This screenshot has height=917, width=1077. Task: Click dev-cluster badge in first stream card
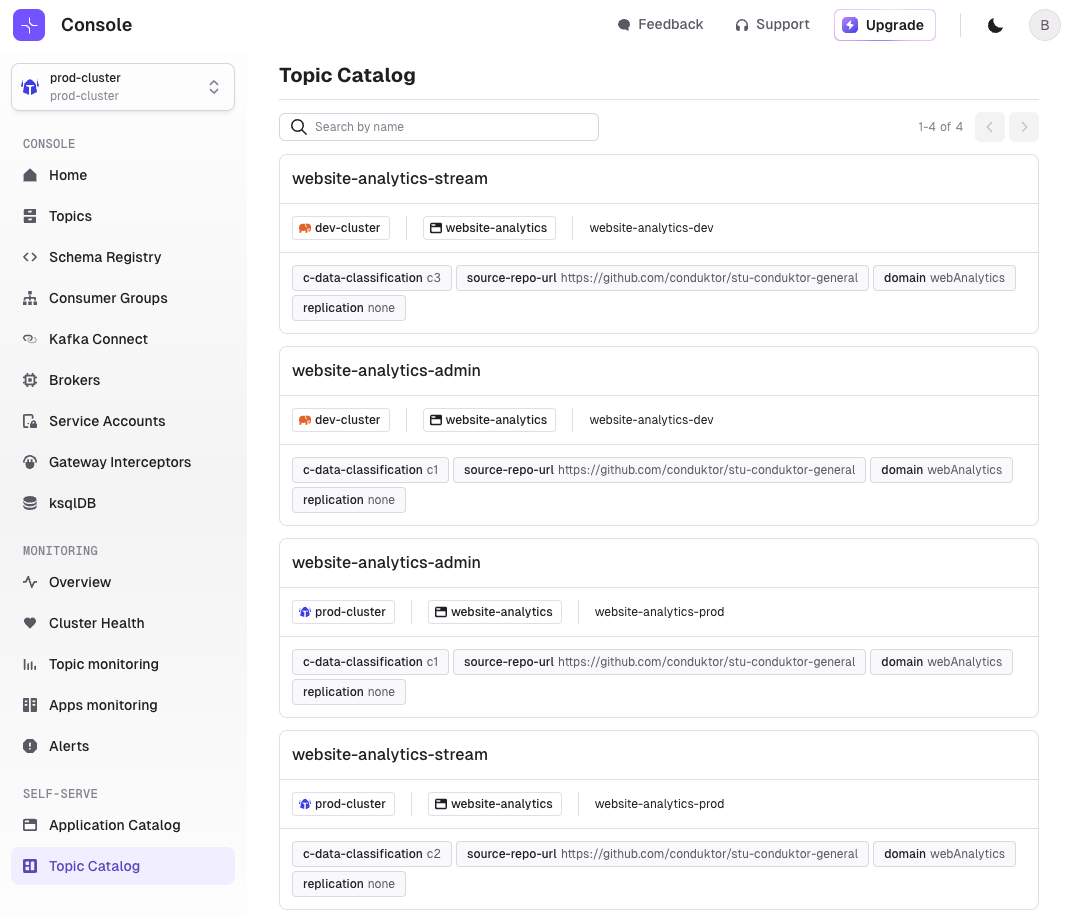(x=341, y=228)
